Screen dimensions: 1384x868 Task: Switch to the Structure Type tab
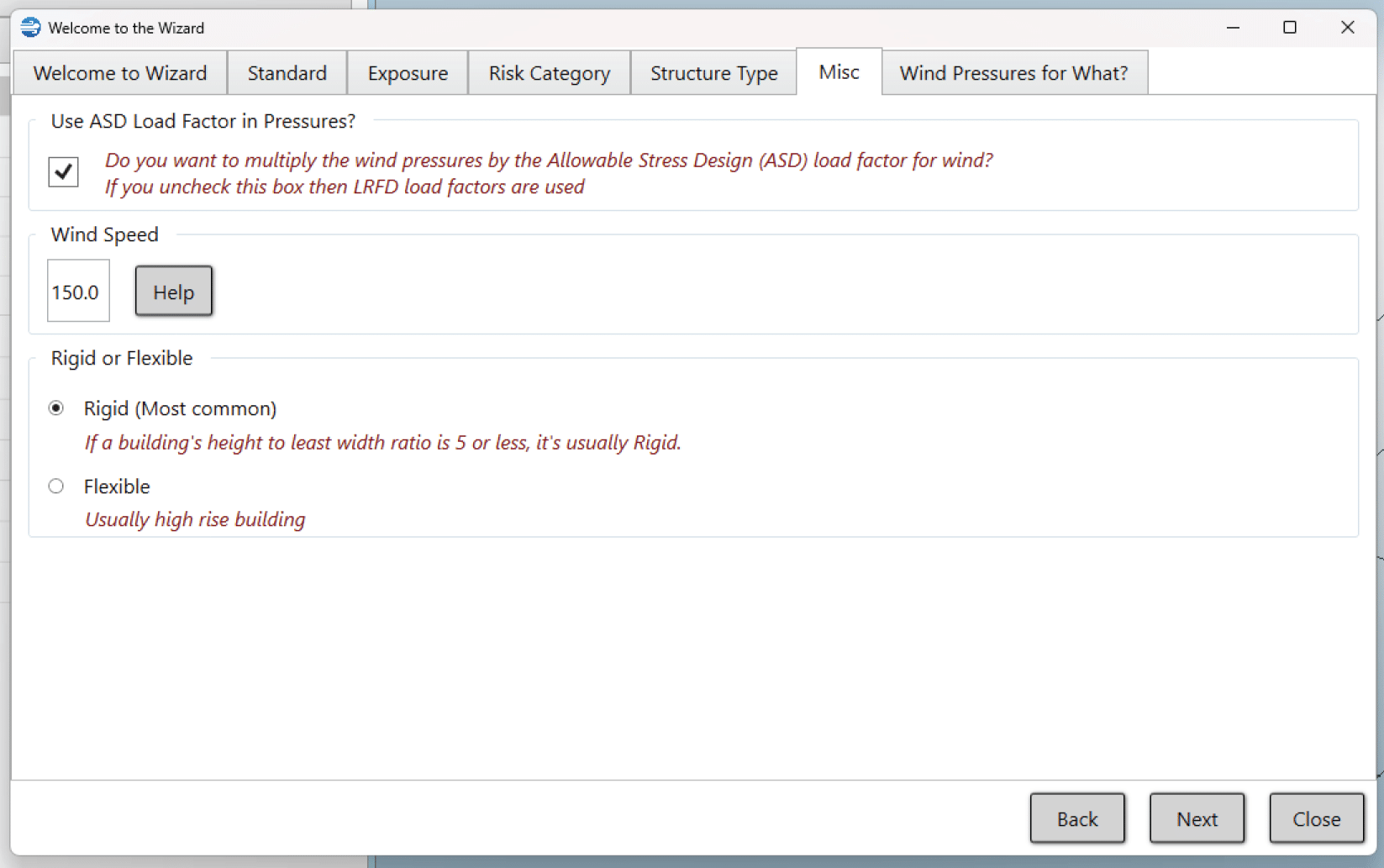713,73
